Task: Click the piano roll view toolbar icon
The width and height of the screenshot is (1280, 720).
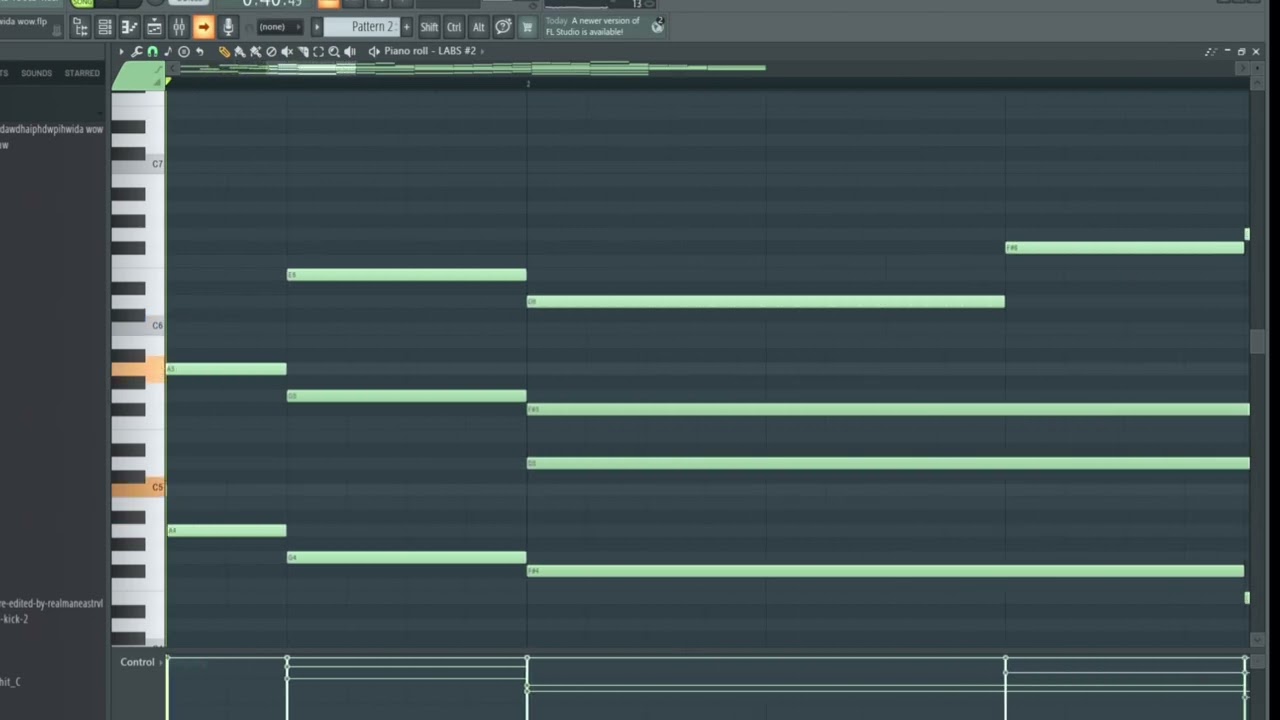Action: [129, 27]
